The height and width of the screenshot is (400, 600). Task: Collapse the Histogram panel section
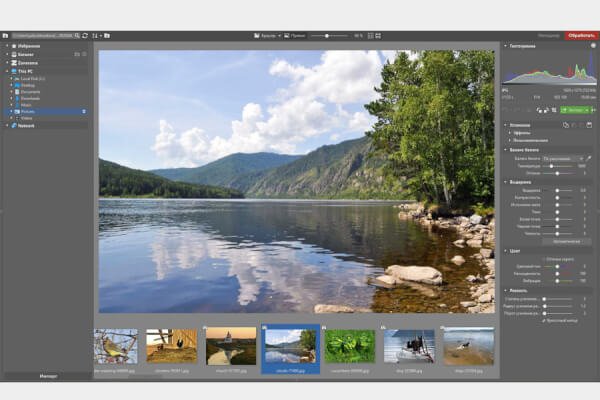(505, 46)
